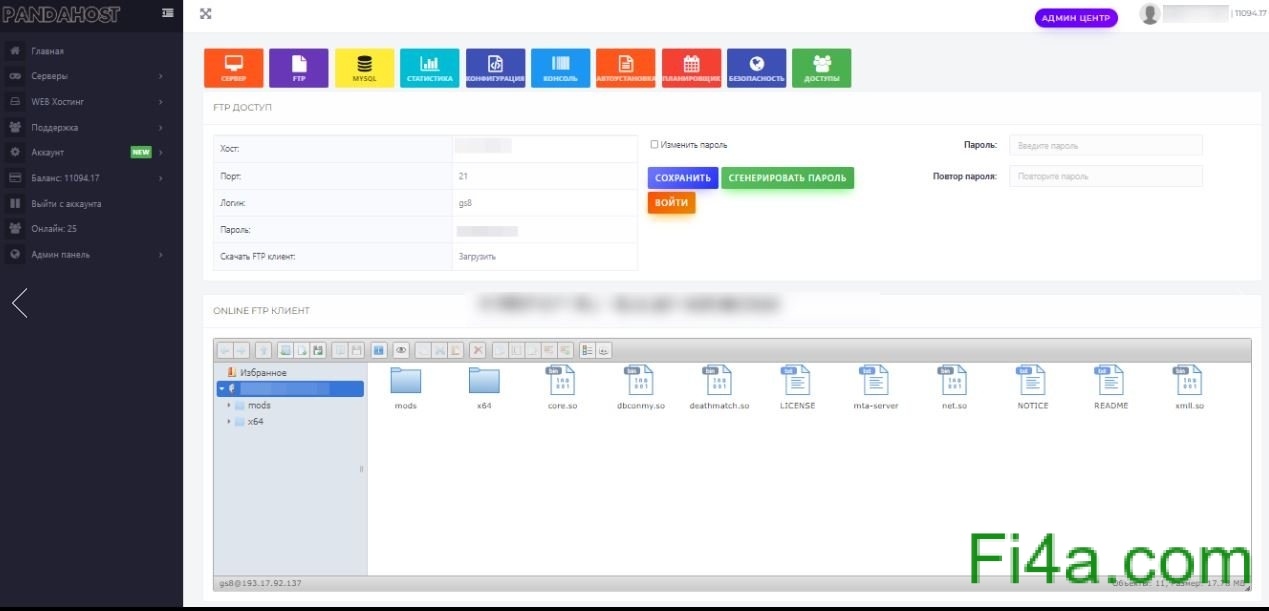The width and height of the screenshot is (1269, 611).
Task: Click the Пароль input field
Action: (1105, 146)
